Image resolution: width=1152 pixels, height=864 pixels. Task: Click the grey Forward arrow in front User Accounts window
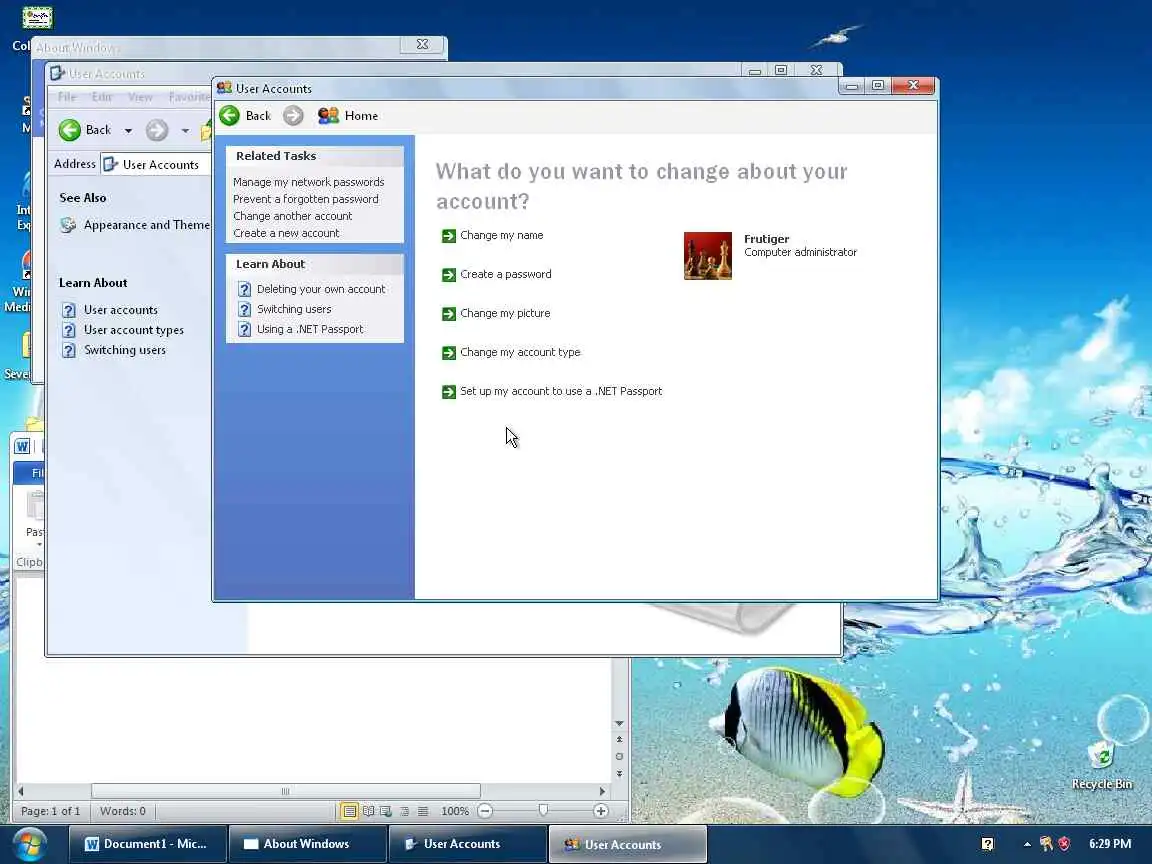point(293,115)
